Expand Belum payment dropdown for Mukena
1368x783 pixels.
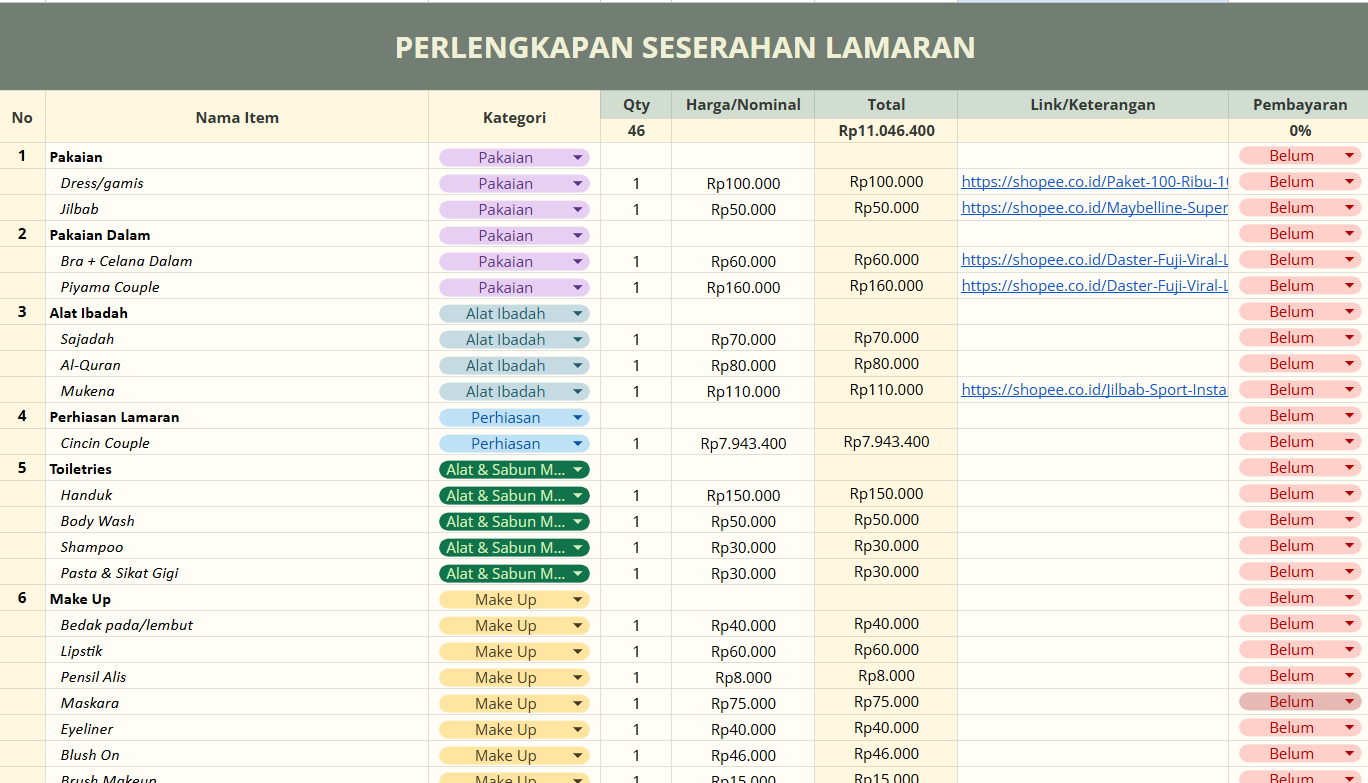tap(1349, 390)
